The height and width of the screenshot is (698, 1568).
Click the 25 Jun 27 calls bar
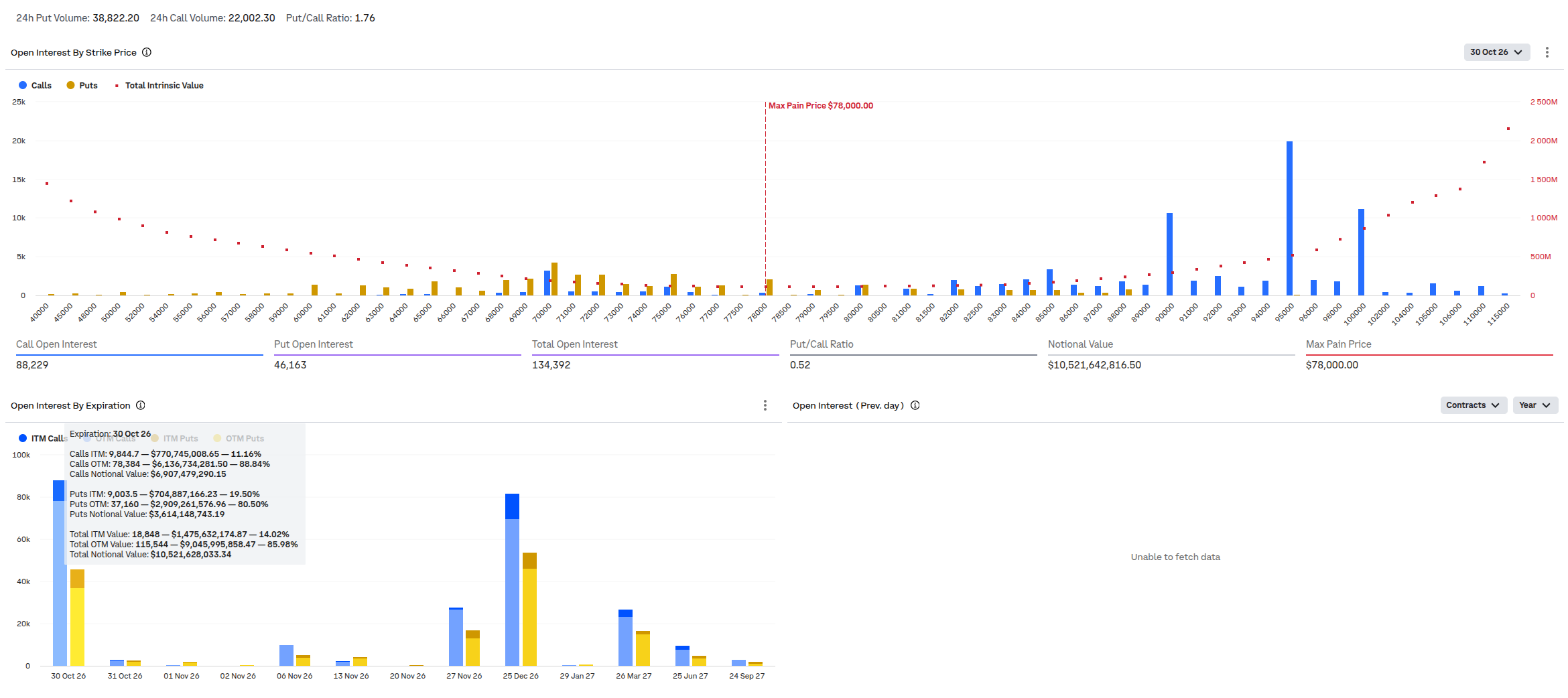click(x=682, y=656)
